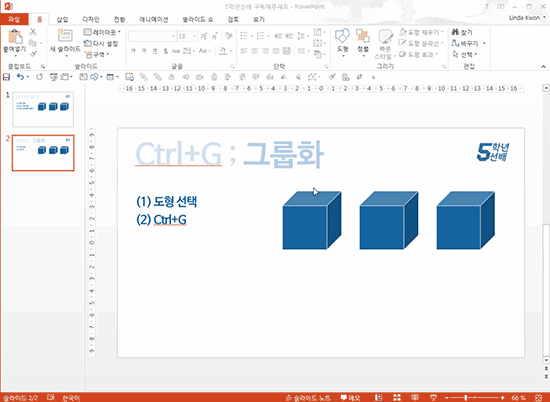Click the '(1) 도형 선택' text line
This screenshot has width=550, height=402.
167,201
